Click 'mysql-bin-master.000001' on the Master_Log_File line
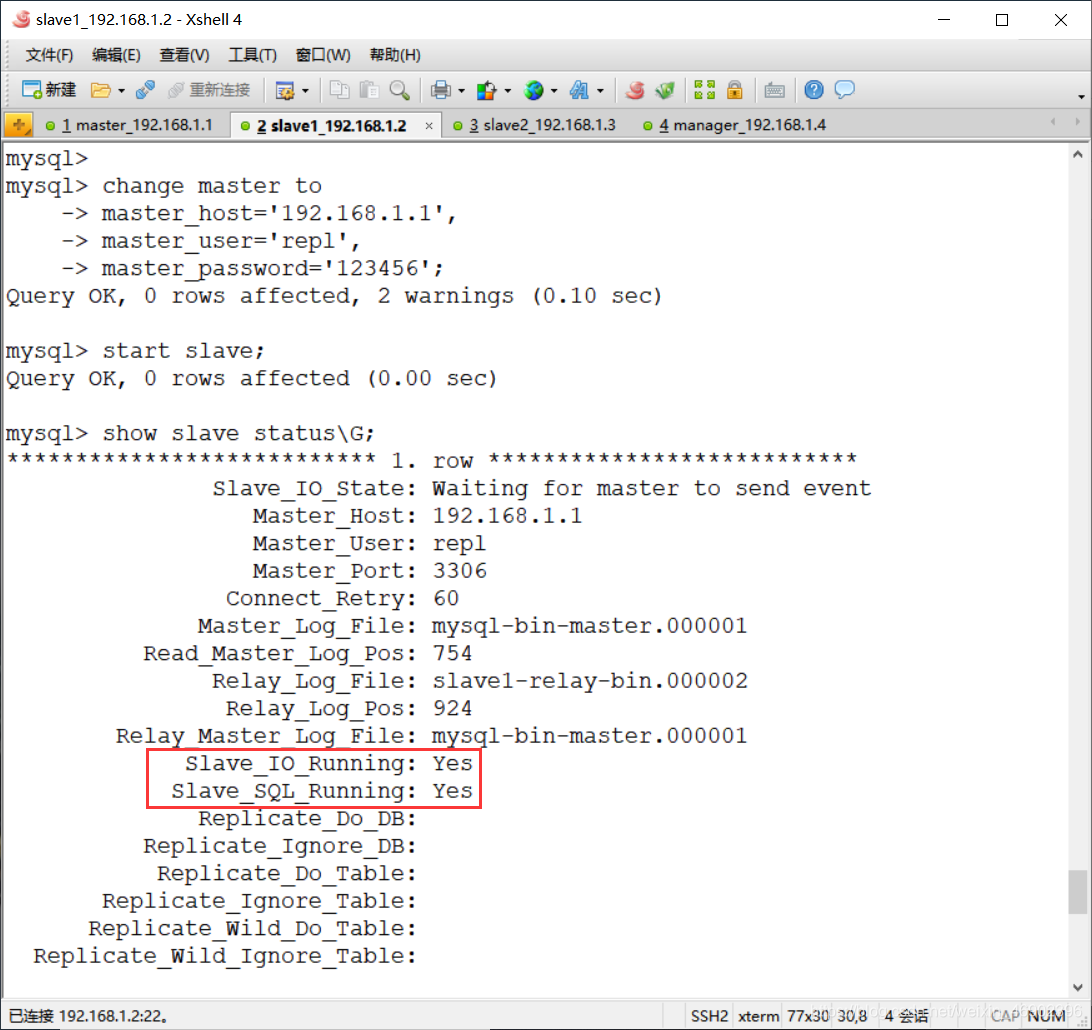The width and height of the screenshot is (1092, 1030). [589, 626]
